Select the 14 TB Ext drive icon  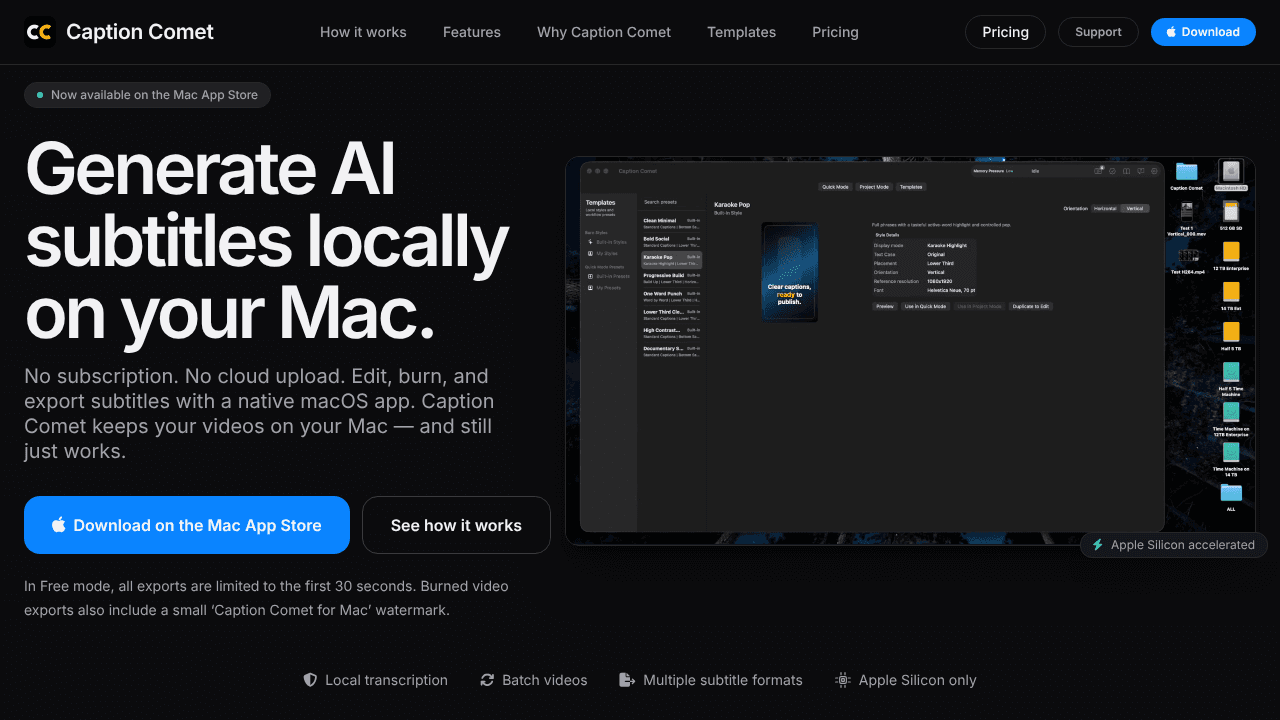(x=1231, y=291)
